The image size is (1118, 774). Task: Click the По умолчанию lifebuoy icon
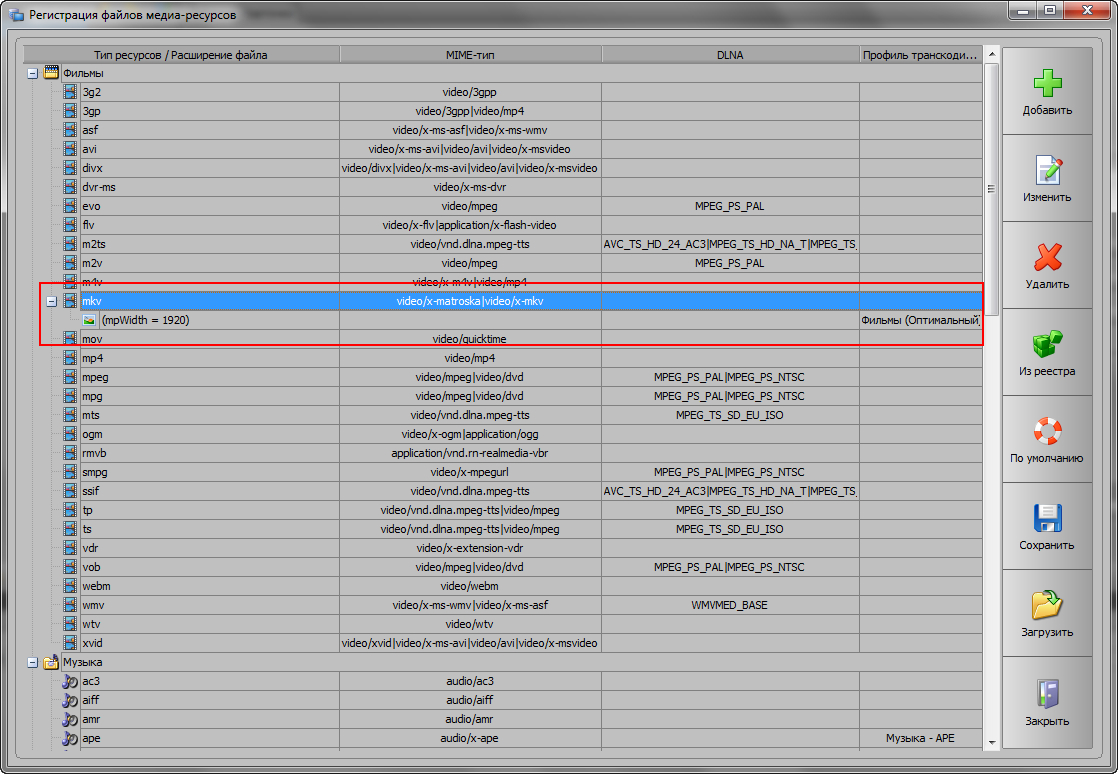(x=1047, y=431)
